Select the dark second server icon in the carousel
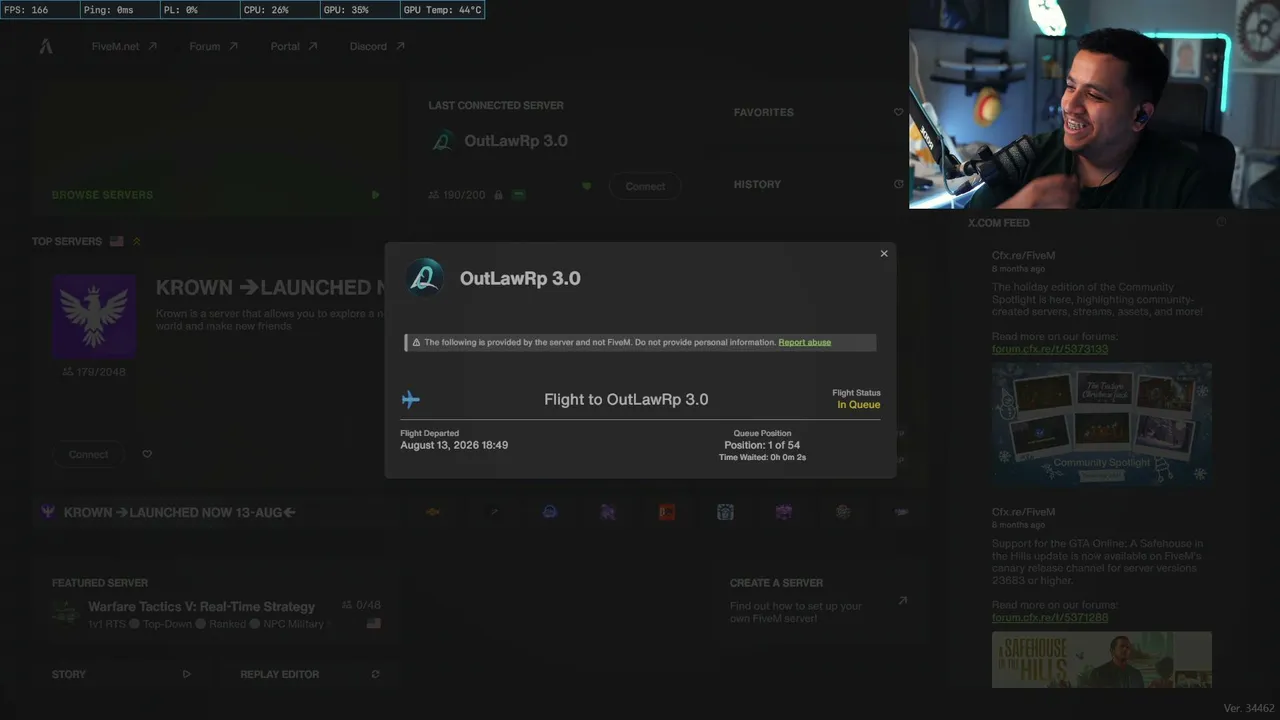1280x720 pixels. click(492, 512)
